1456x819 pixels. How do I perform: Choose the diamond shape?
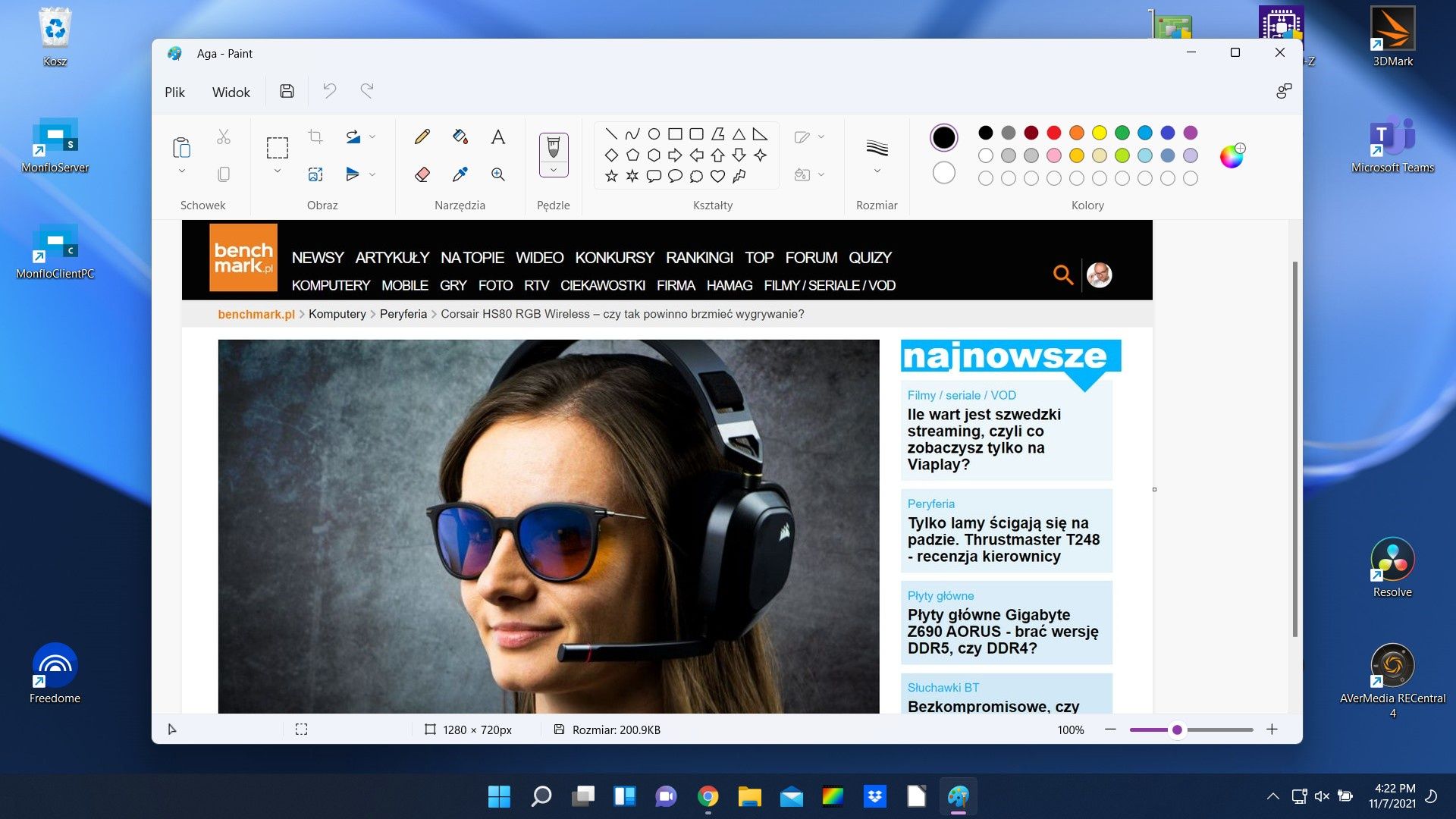pos(611,155)
